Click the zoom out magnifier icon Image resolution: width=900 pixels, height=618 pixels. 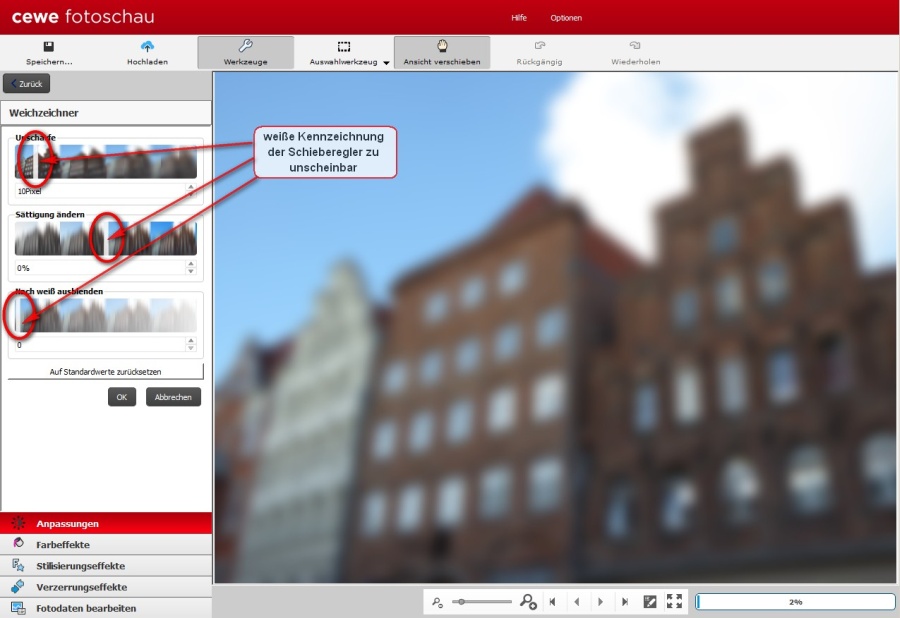click(x=437, y=602)
